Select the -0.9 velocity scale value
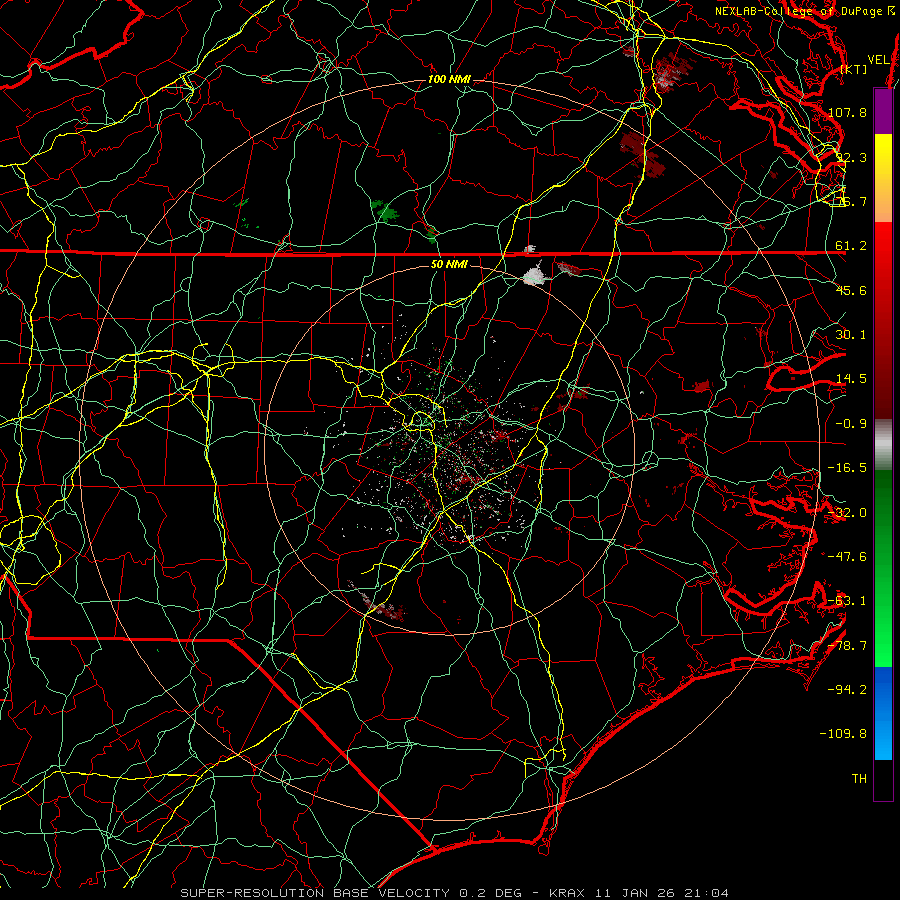 coord(851,424)
